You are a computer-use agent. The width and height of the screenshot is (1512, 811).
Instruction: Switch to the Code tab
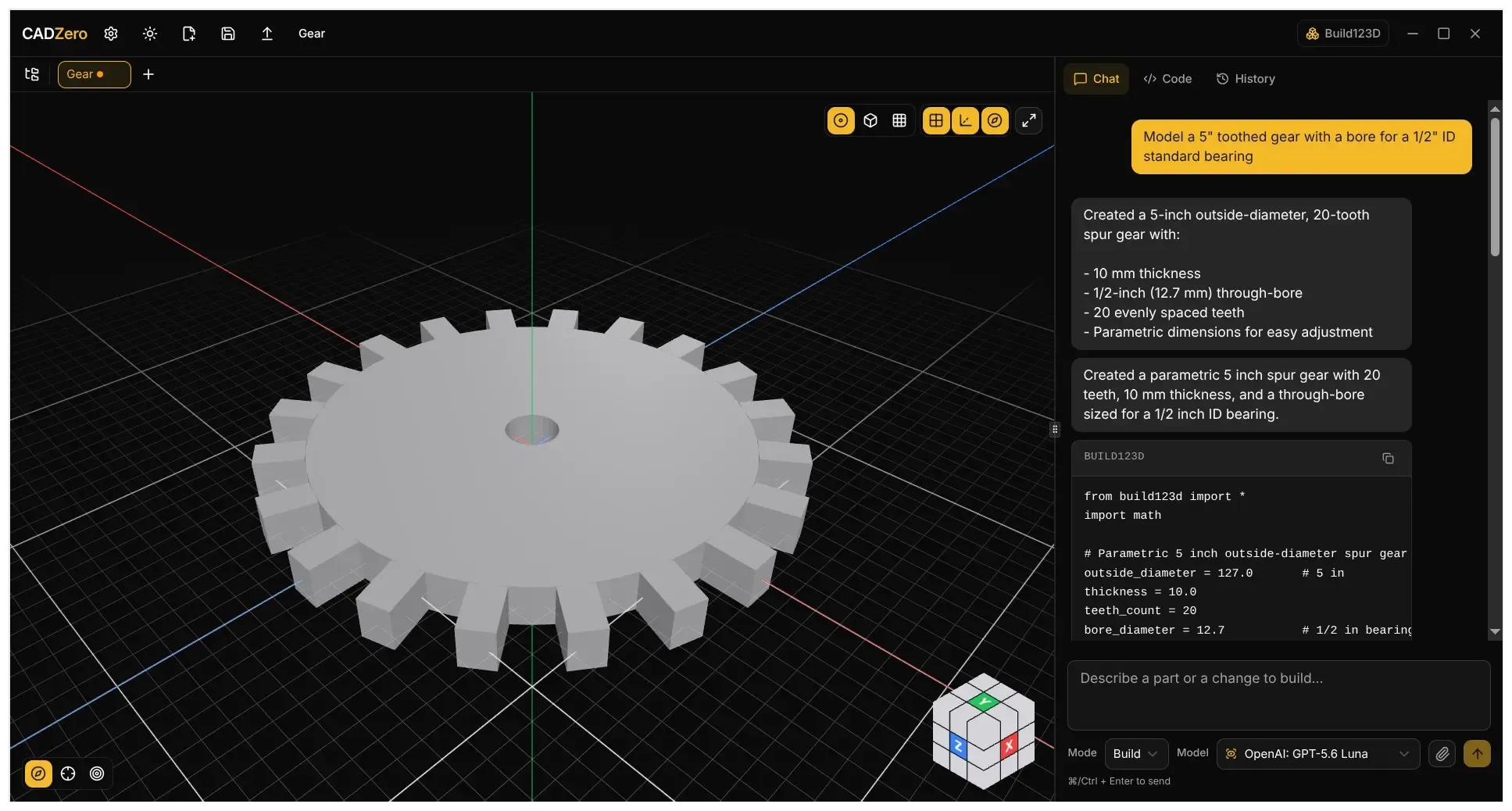click(x=1167, y=79)
